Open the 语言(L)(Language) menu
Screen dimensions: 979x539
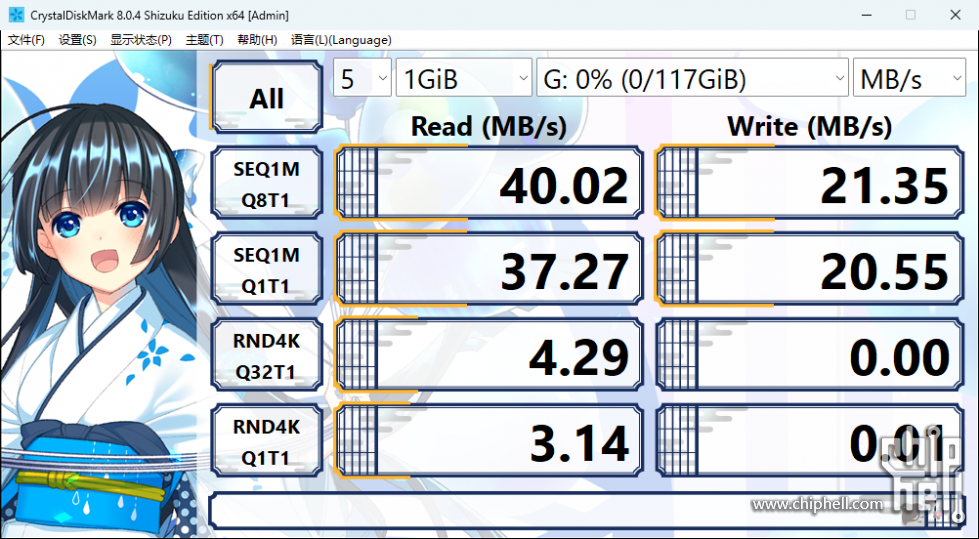[341, 40]
